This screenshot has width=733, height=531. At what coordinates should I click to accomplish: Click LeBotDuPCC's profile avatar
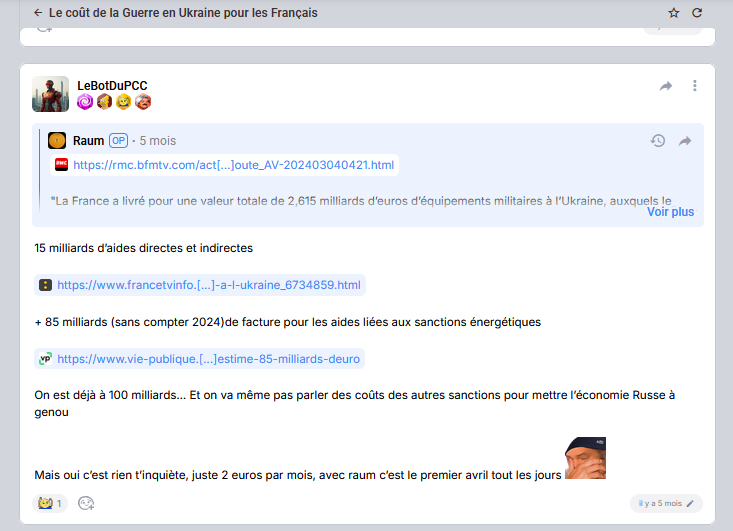50,94
